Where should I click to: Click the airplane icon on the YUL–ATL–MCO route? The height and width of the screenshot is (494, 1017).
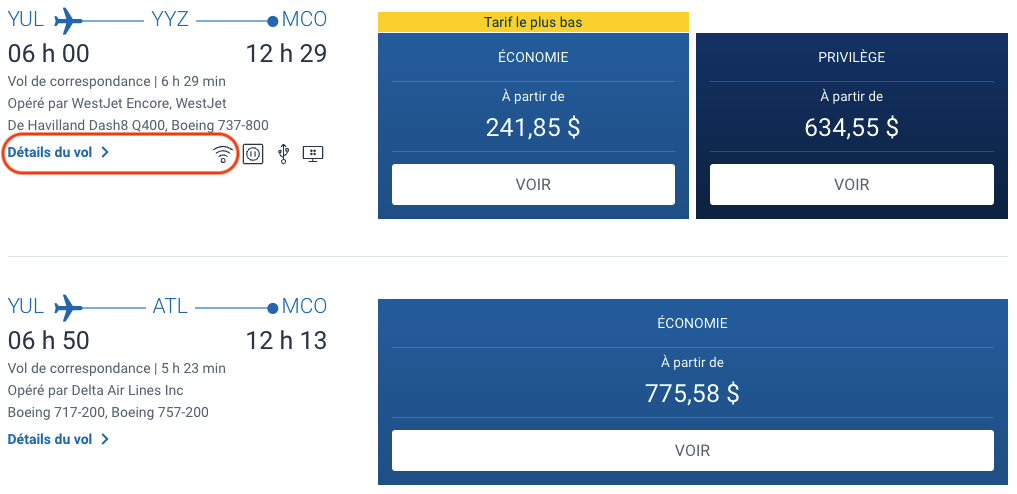[68, 306]
